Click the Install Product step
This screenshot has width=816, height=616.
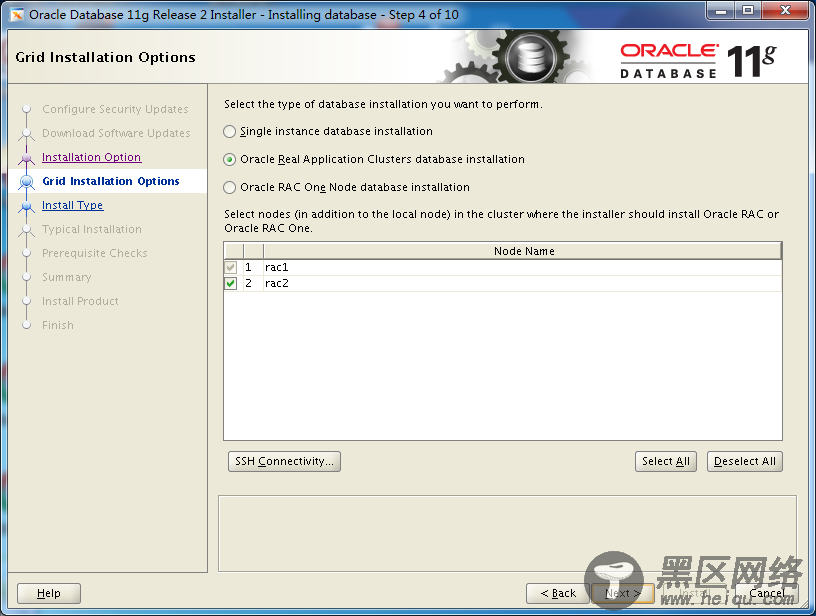coord(80,301)
